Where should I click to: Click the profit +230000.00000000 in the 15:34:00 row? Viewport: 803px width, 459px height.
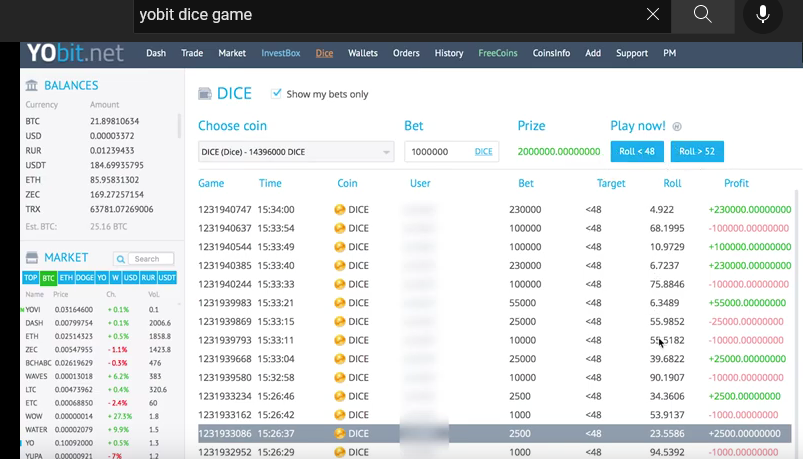pos(750,210)
